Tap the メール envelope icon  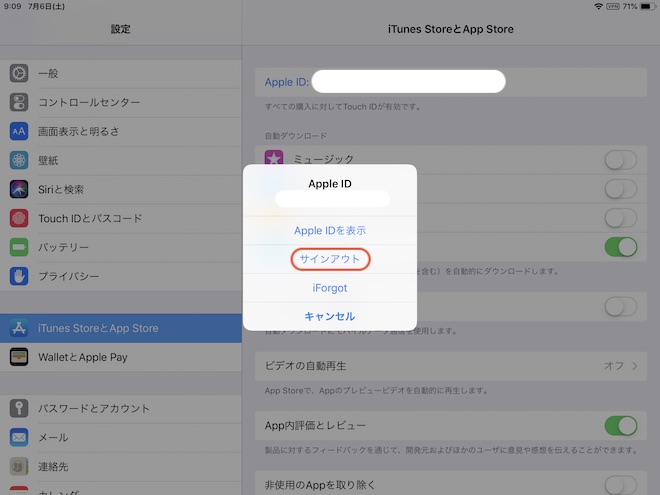[19, 437]
